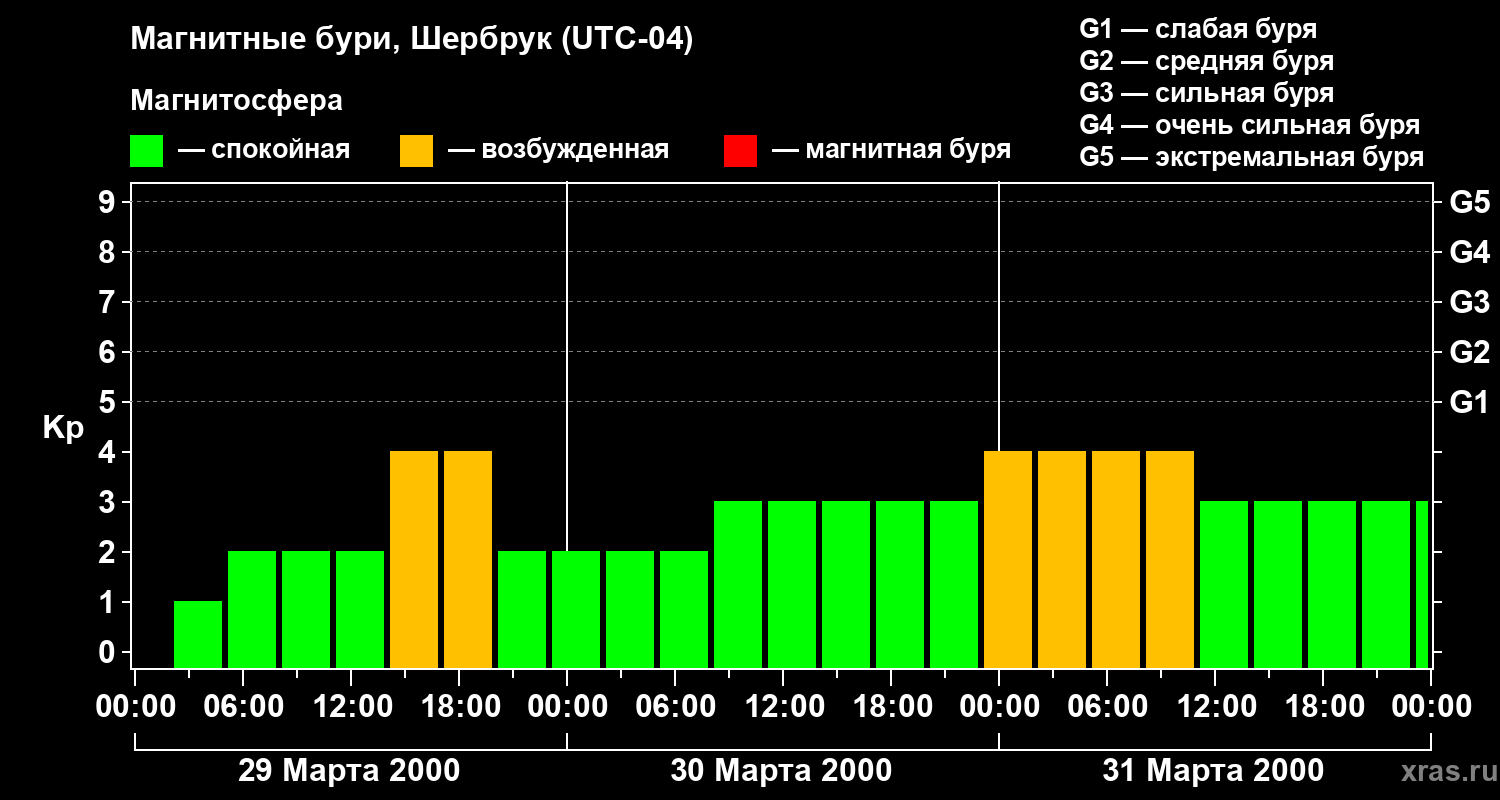Click the "— магнитная буря" legend label
The height and width of the screenshot is (800, 1500).
coord(892,150)
